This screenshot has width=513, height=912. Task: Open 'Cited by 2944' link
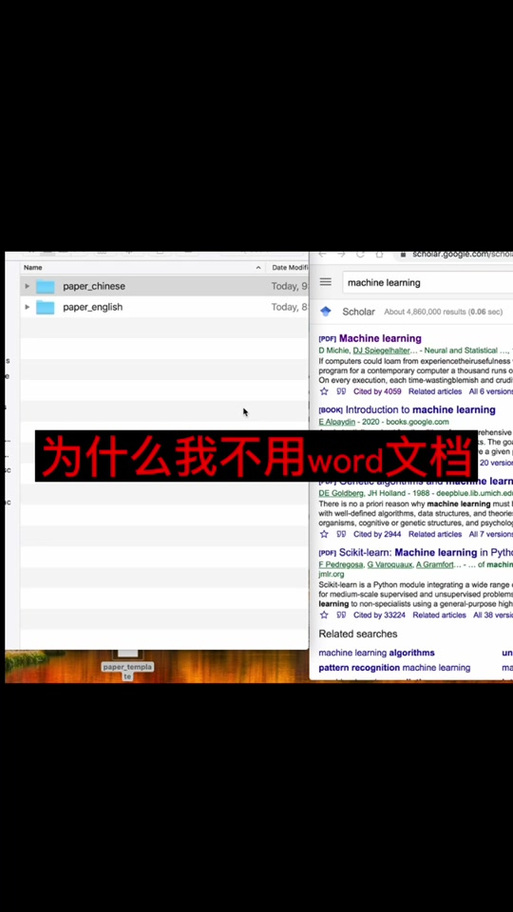[377, 534]
